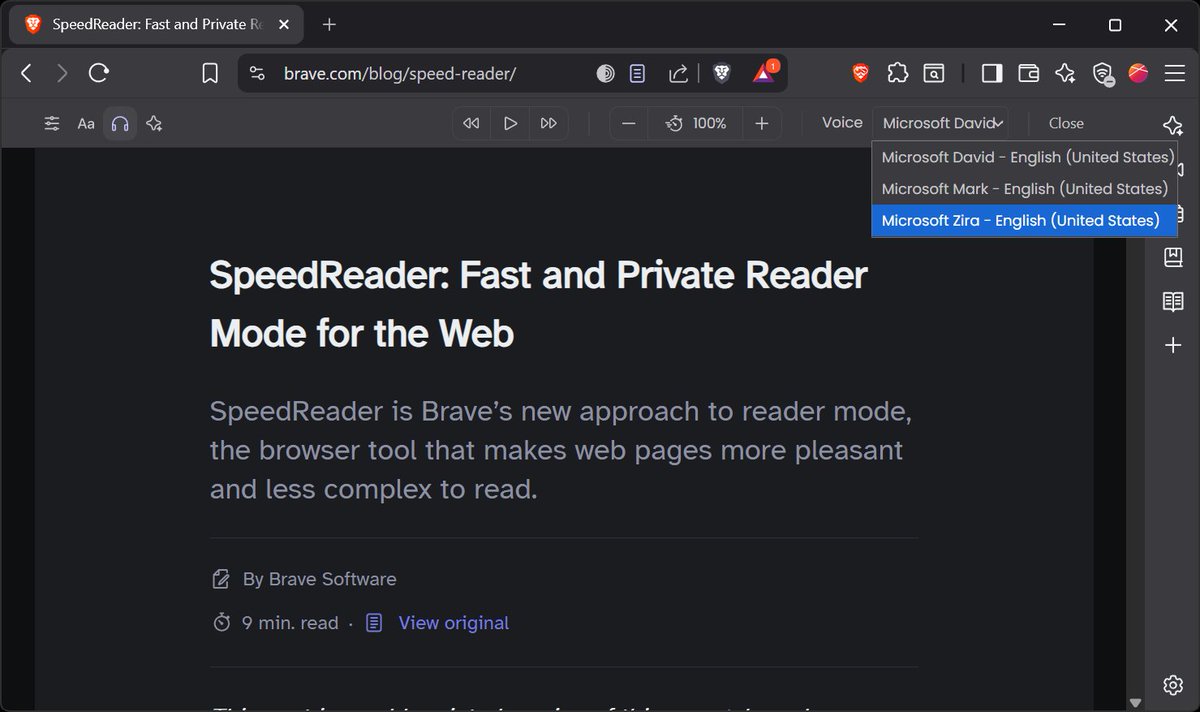Skip forward in speech playback
The height and width of the screenshot is (712, 1200).
point(548,123)
